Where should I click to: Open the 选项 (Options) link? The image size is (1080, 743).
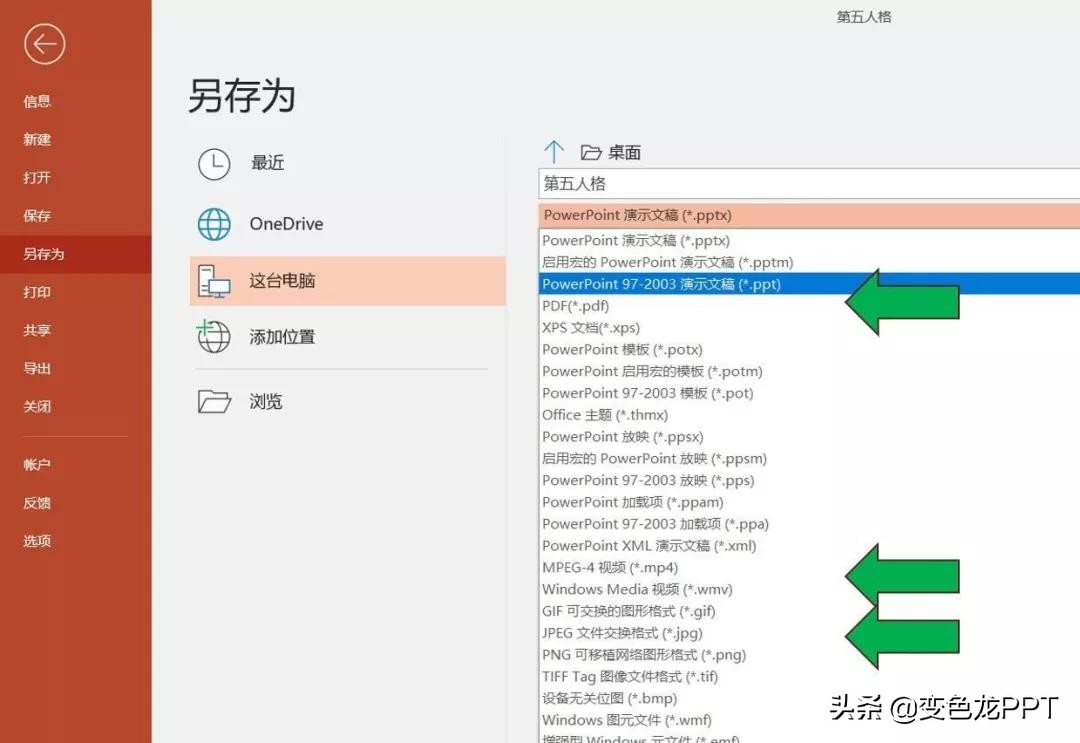pos(36,540)
